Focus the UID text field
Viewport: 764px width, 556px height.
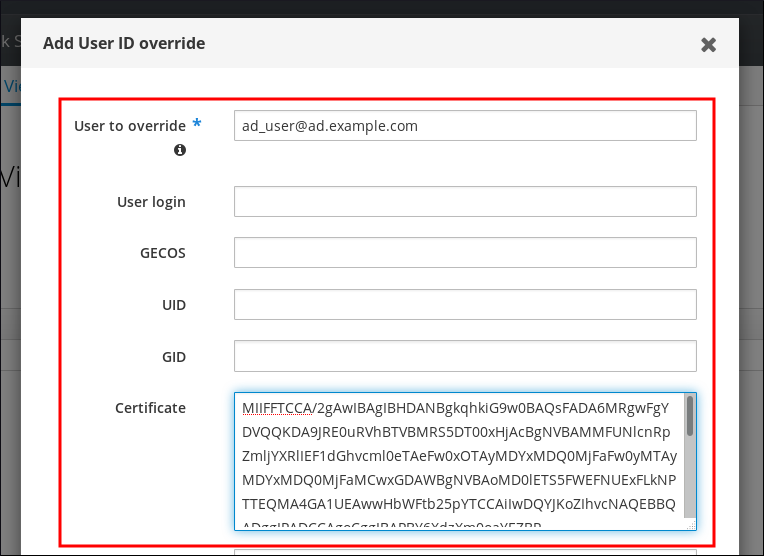tap(464, 305)
